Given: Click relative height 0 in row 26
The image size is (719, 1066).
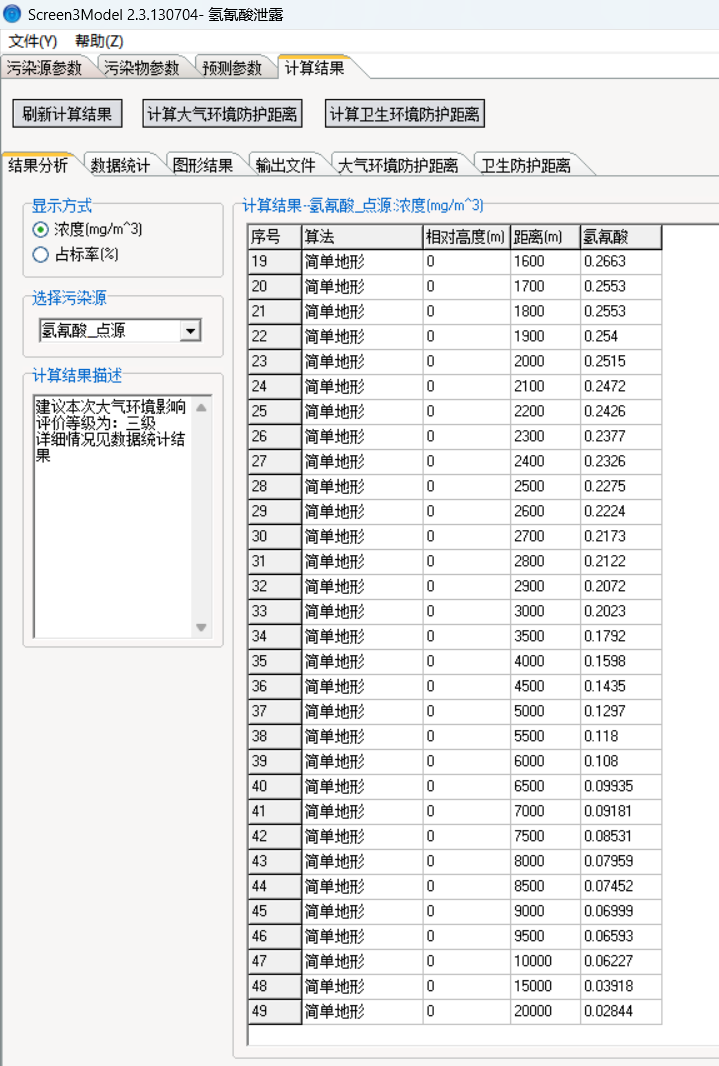Looking at the screenshot, I should tap(466, 436).
